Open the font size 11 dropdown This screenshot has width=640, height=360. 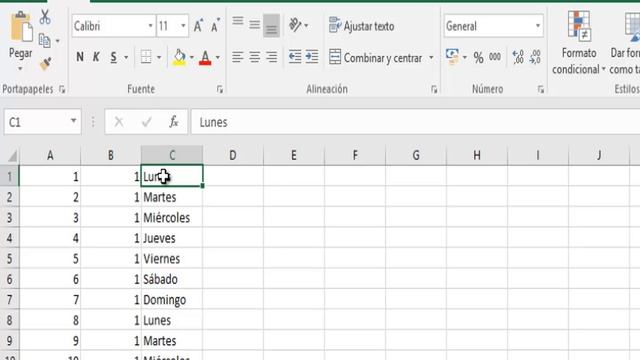pos(183,26)
